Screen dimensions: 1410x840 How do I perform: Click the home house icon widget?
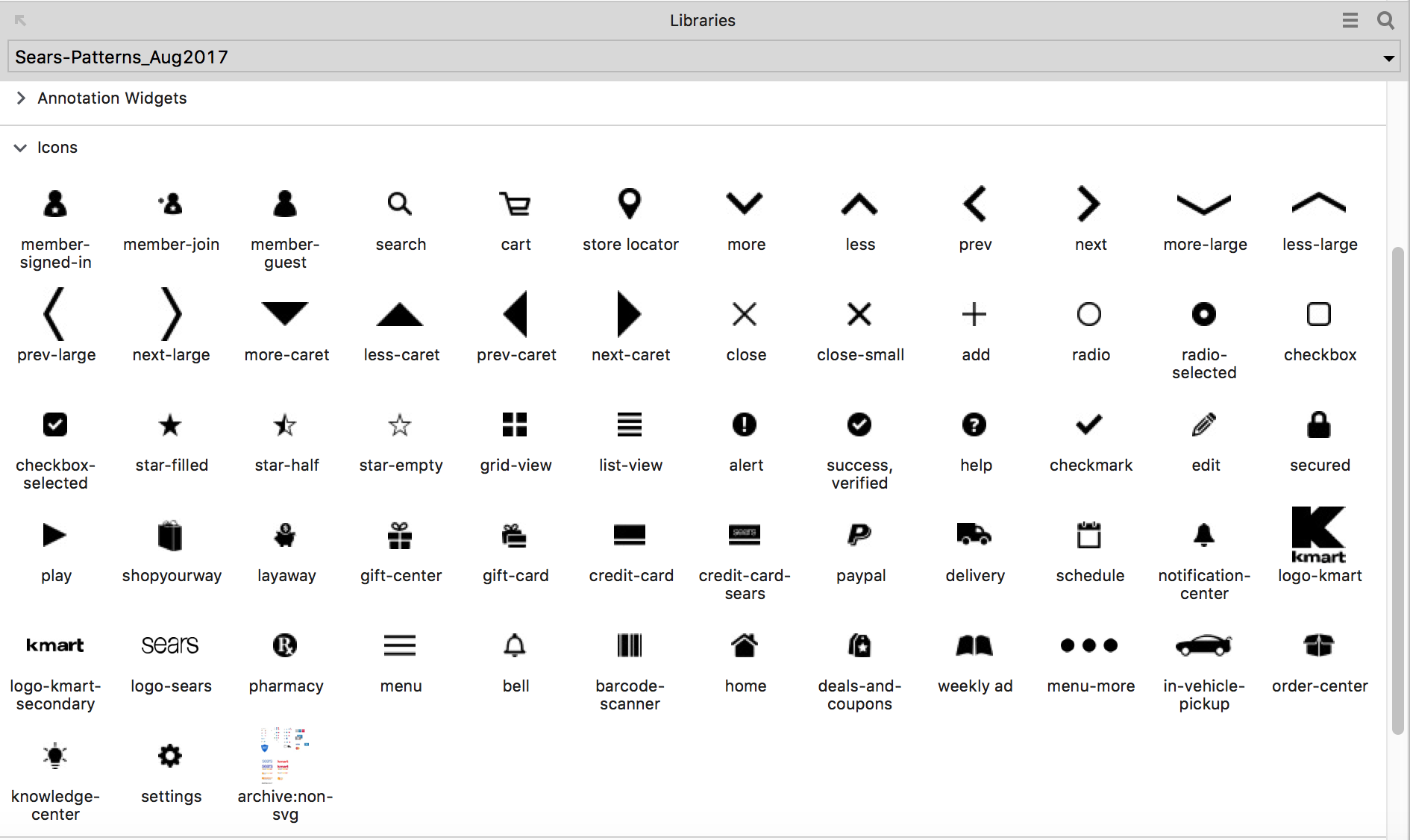pos(745,645)
